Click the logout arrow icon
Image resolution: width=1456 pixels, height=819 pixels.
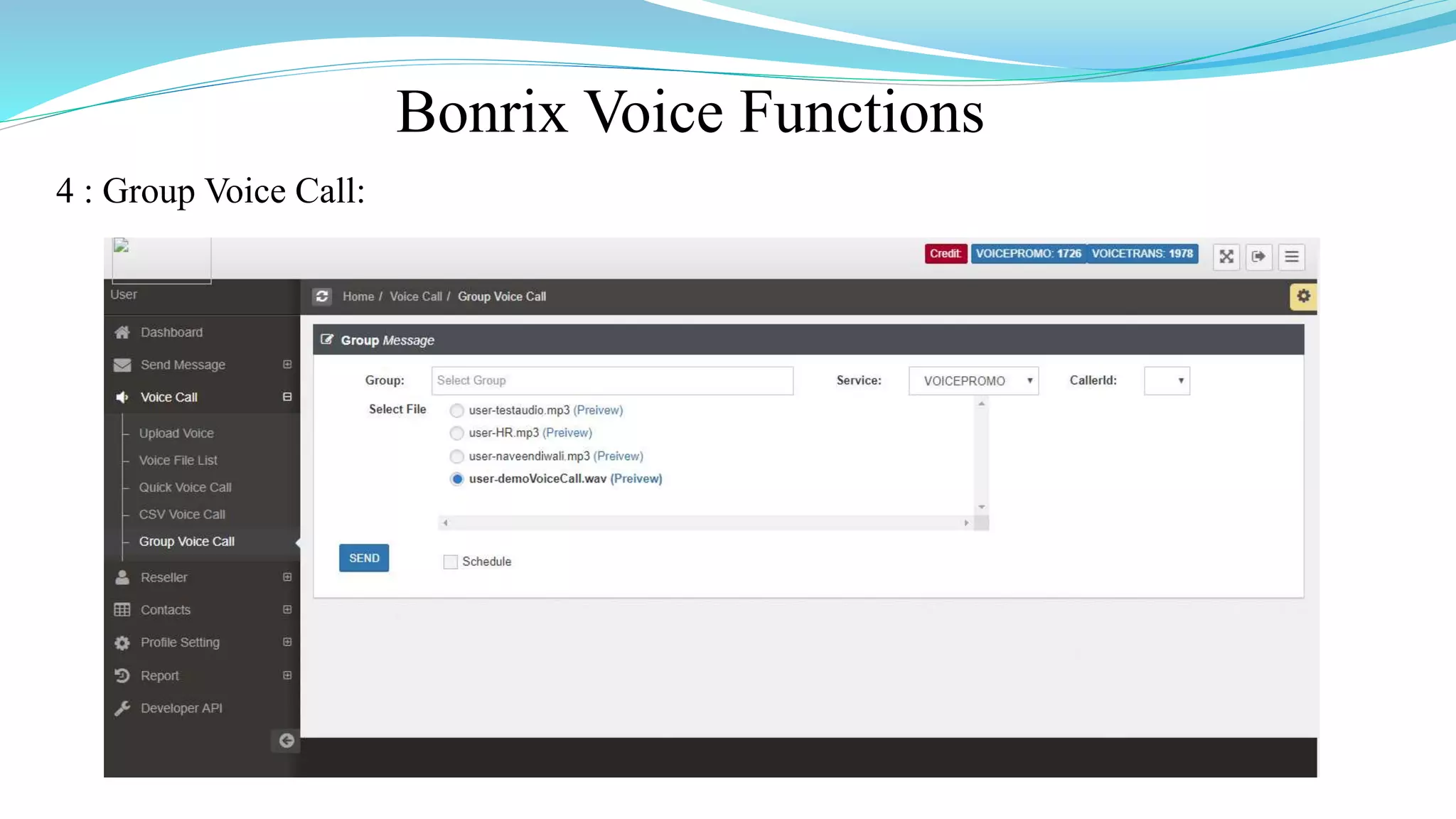click(x=1258, y=257)
